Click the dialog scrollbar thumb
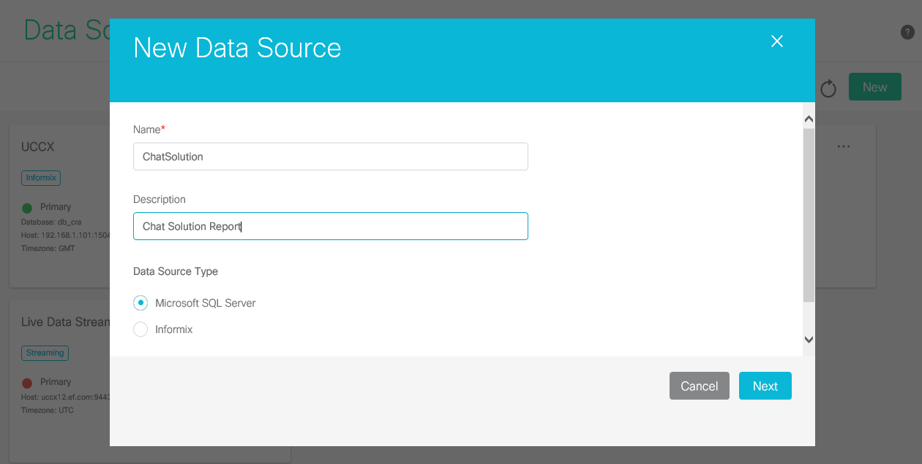922x464 pixels. (x=808, y=213)
